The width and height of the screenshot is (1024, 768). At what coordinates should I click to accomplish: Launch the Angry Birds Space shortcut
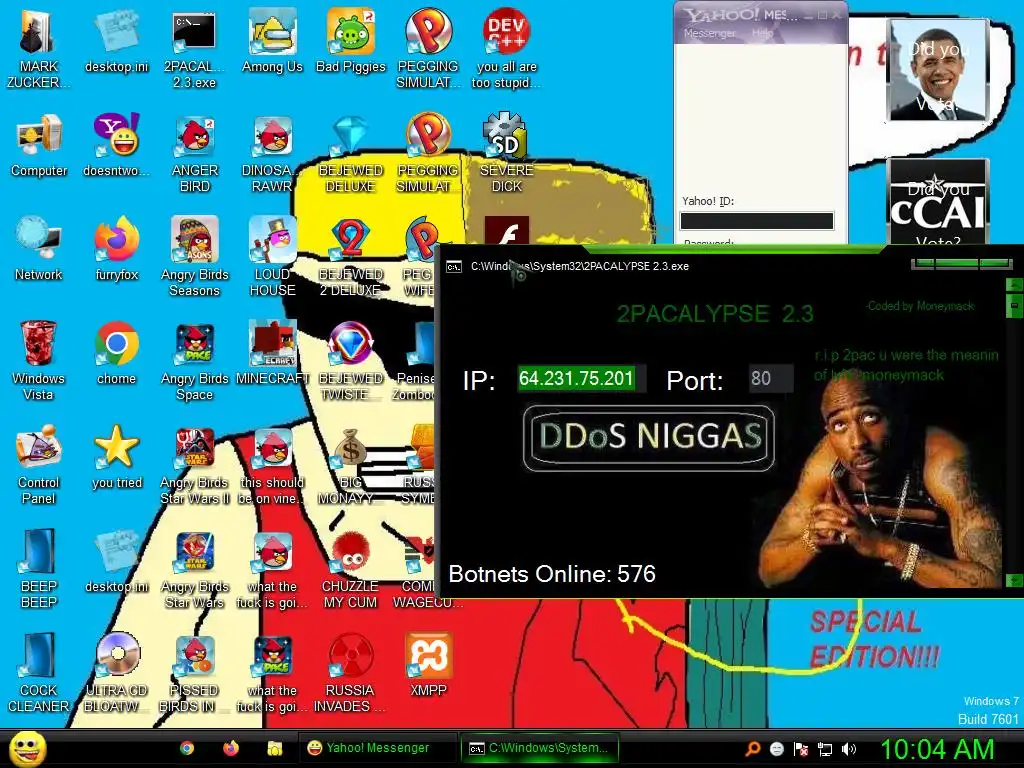tap(195, 361)
